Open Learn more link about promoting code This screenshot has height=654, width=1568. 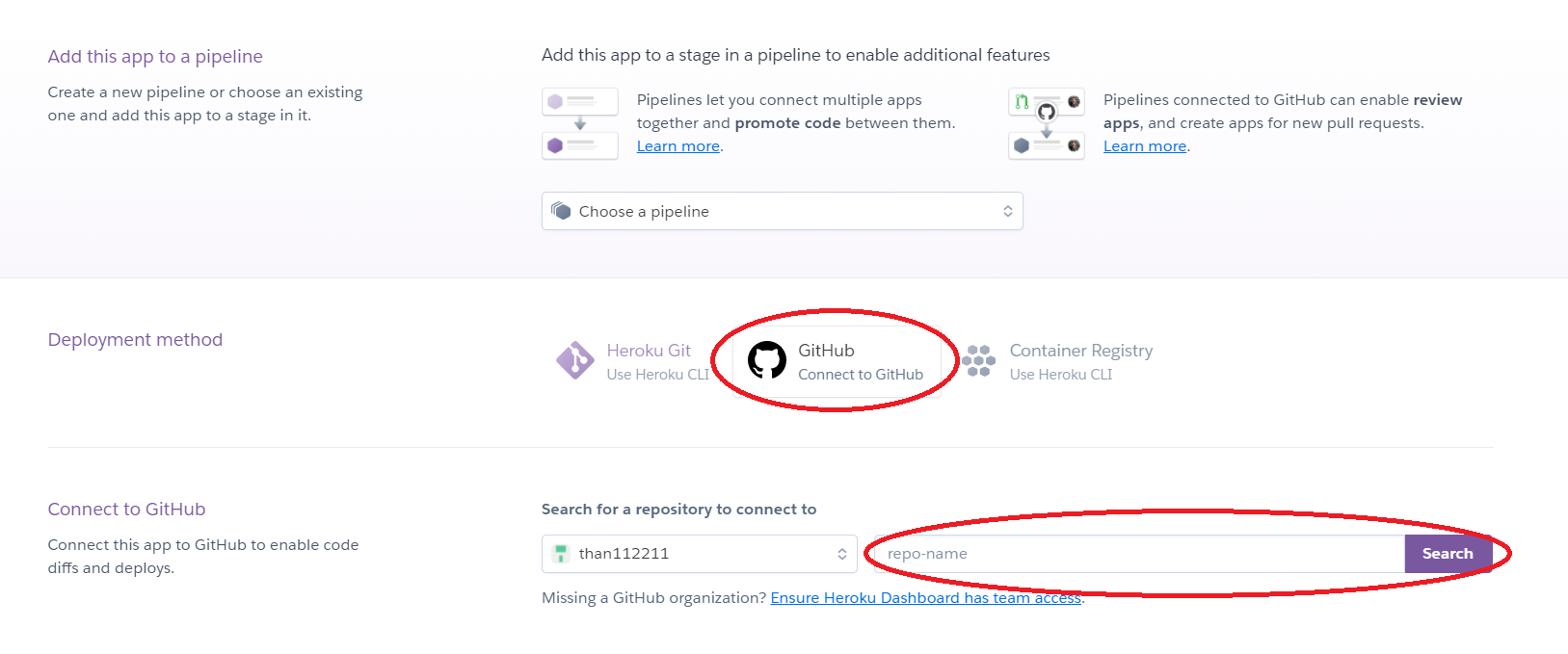(x=678, y=146)
